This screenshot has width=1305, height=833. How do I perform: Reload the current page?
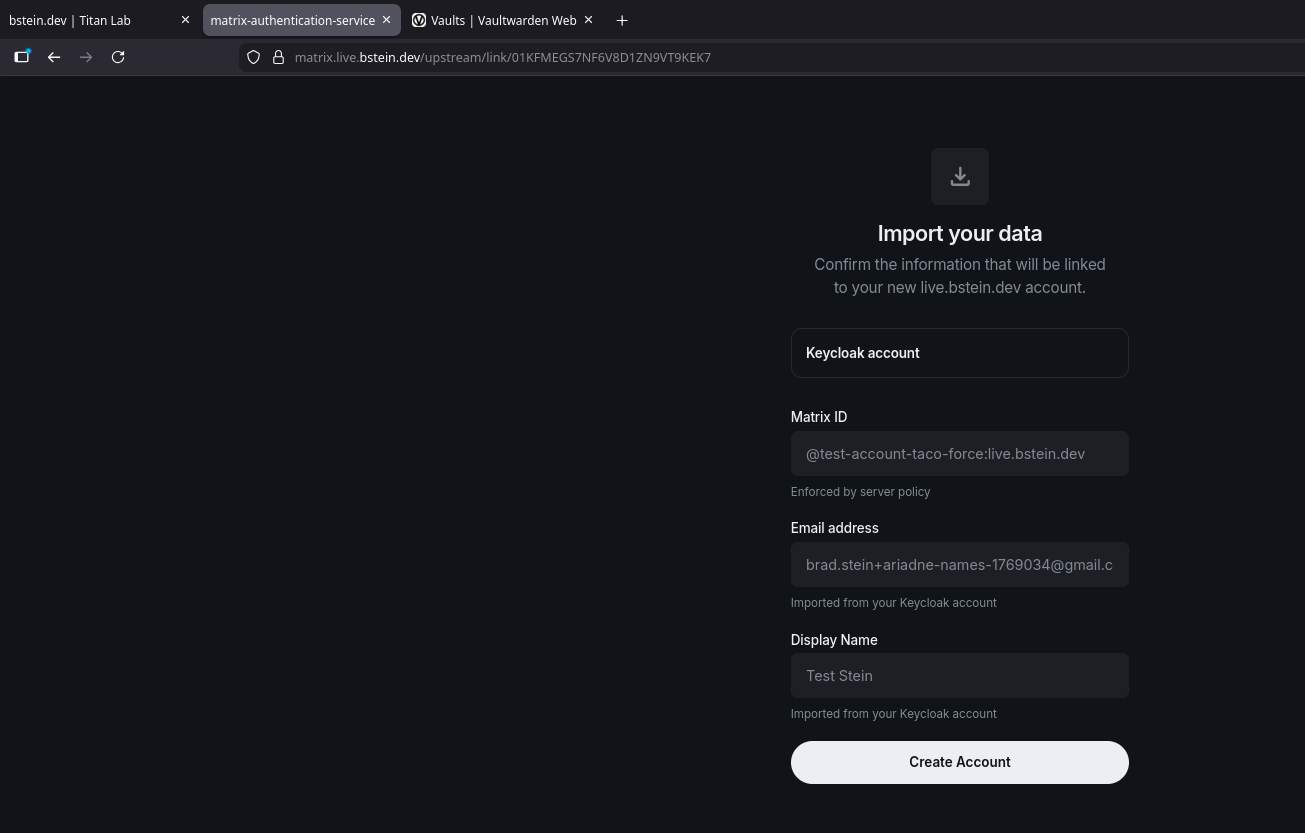pyautogui.click(x=118, y=57)
